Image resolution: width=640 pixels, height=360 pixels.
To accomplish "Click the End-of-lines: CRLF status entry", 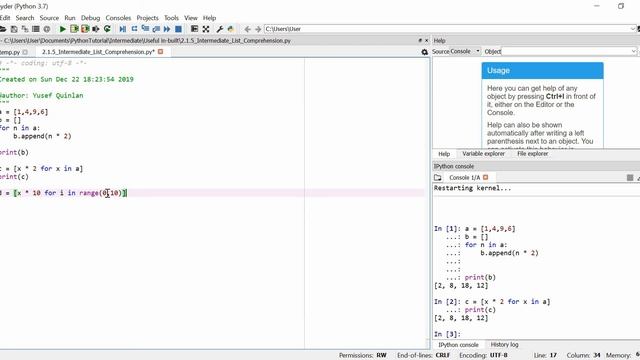I will point(423,356).
